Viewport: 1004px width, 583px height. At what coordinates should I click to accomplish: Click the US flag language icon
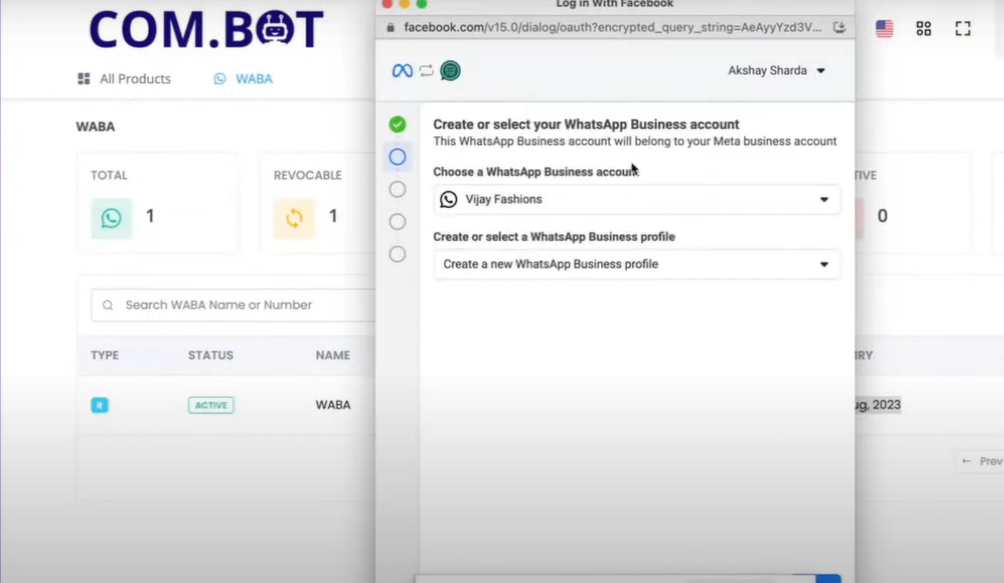tap(884, 29)
